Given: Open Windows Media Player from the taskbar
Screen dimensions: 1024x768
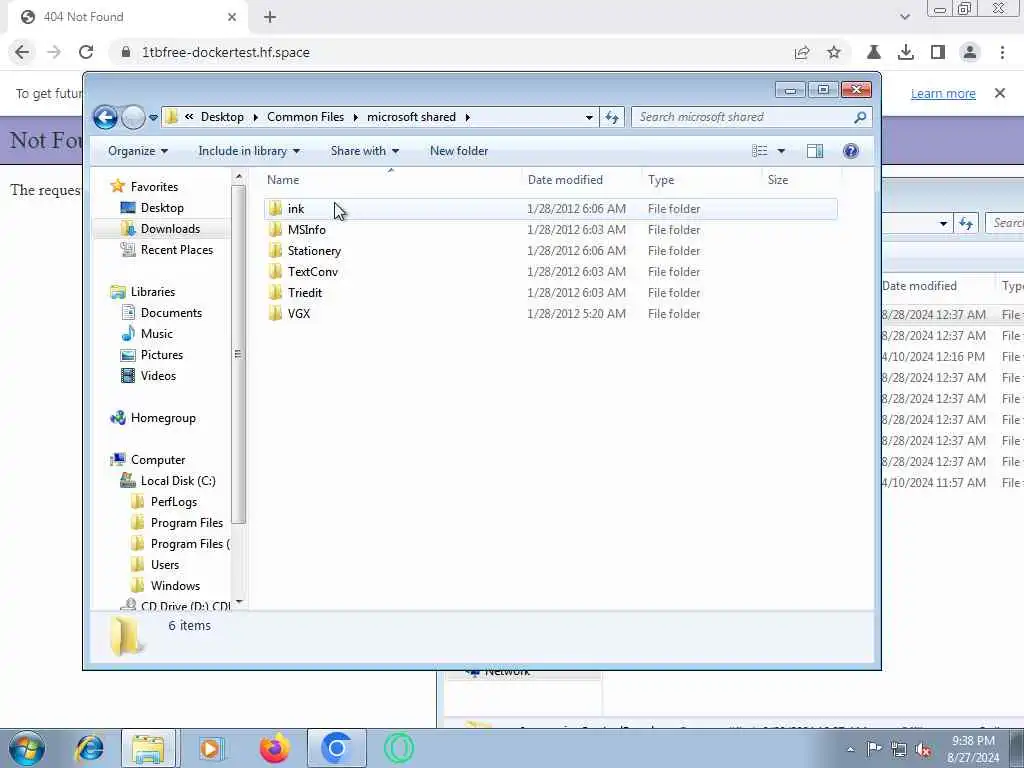Looking at the screenshot, I should (211, 748).
